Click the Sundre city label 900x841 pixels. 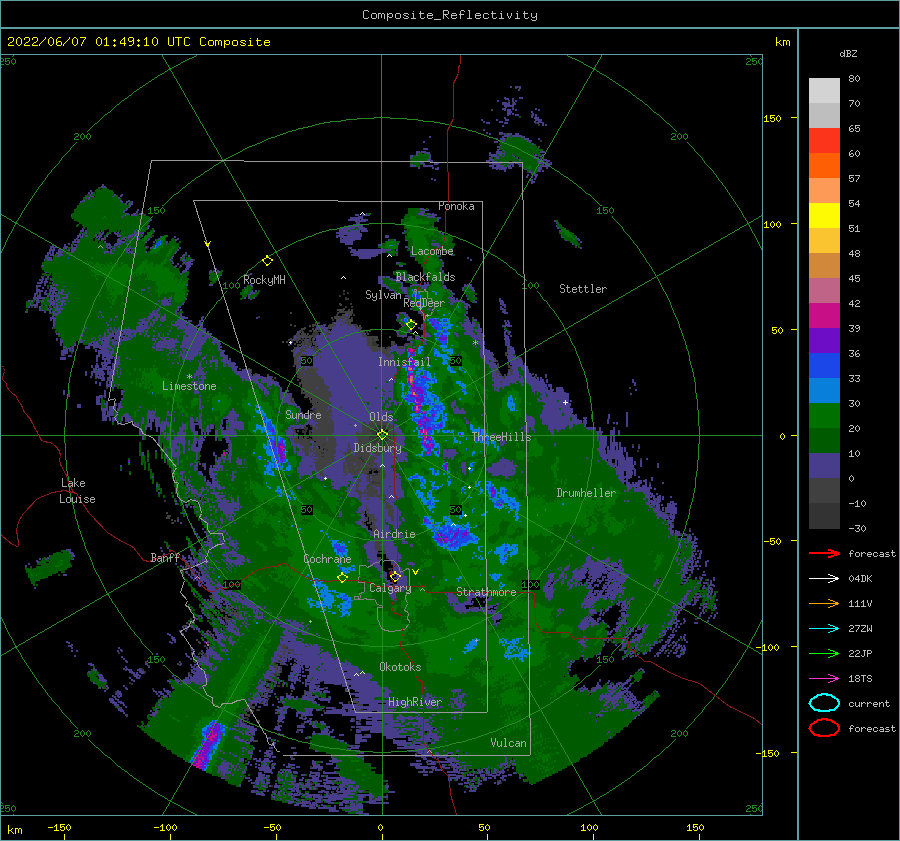[303, 414]
